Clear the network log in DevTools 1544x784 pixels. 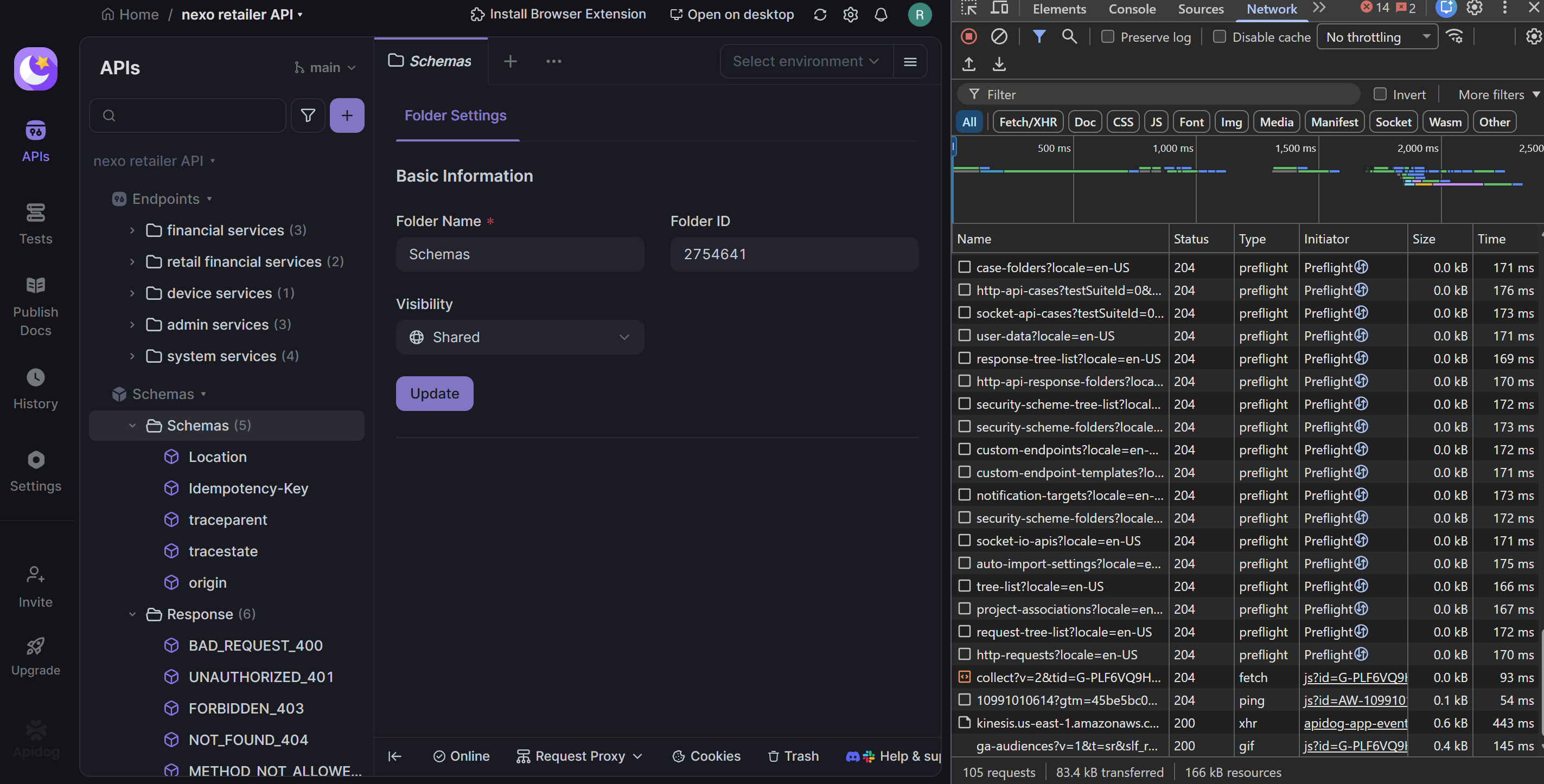(x=999, y=37)
